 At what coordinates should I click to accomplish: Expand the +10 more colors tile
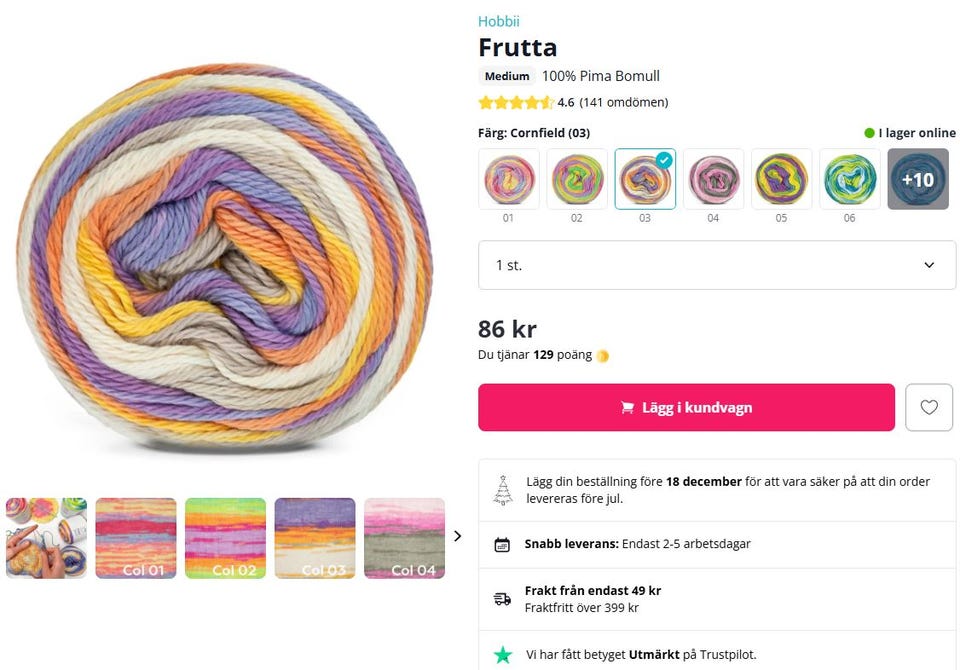click(918, 179)
